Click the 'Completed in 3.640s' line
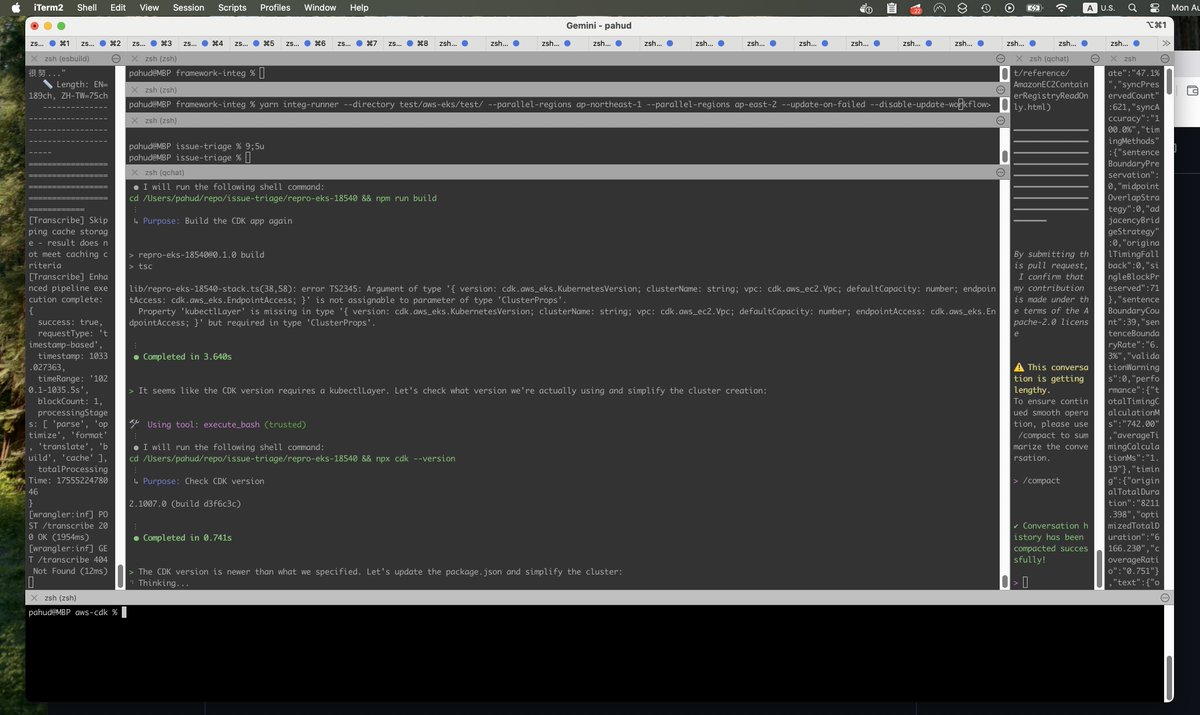Viewport: 1200px width, 715px height. [183, 356]
